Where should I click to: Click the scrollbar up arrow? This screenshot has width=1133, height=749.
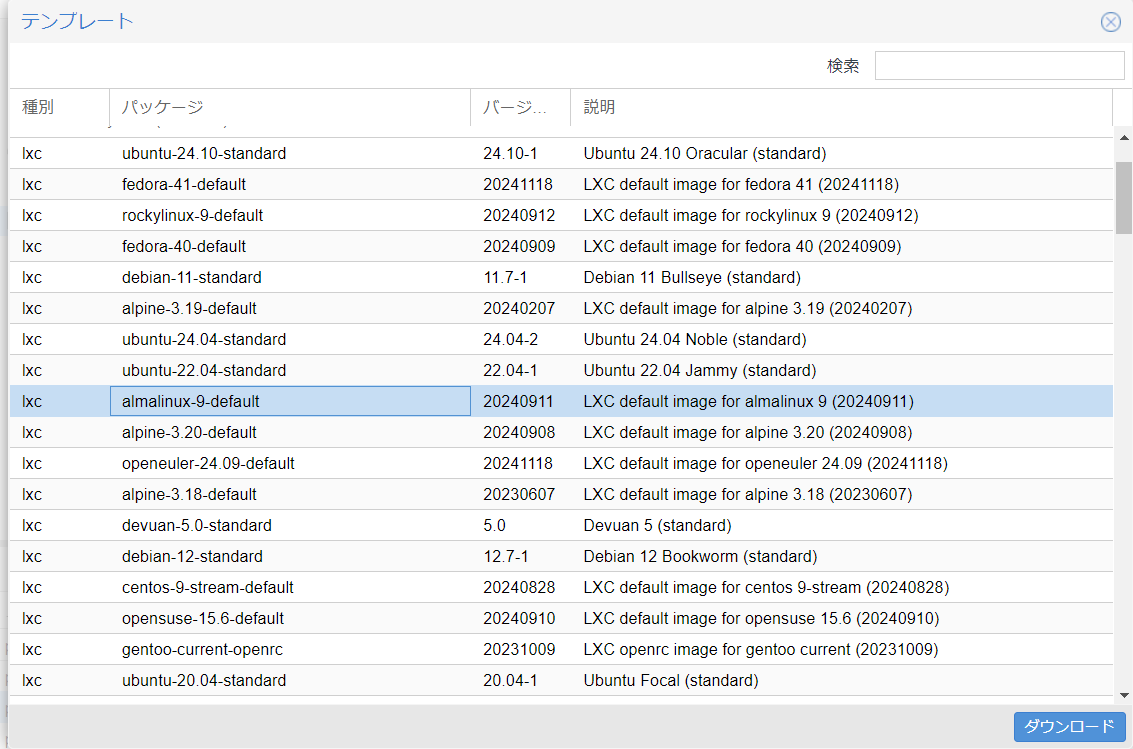pos(1124,137)
